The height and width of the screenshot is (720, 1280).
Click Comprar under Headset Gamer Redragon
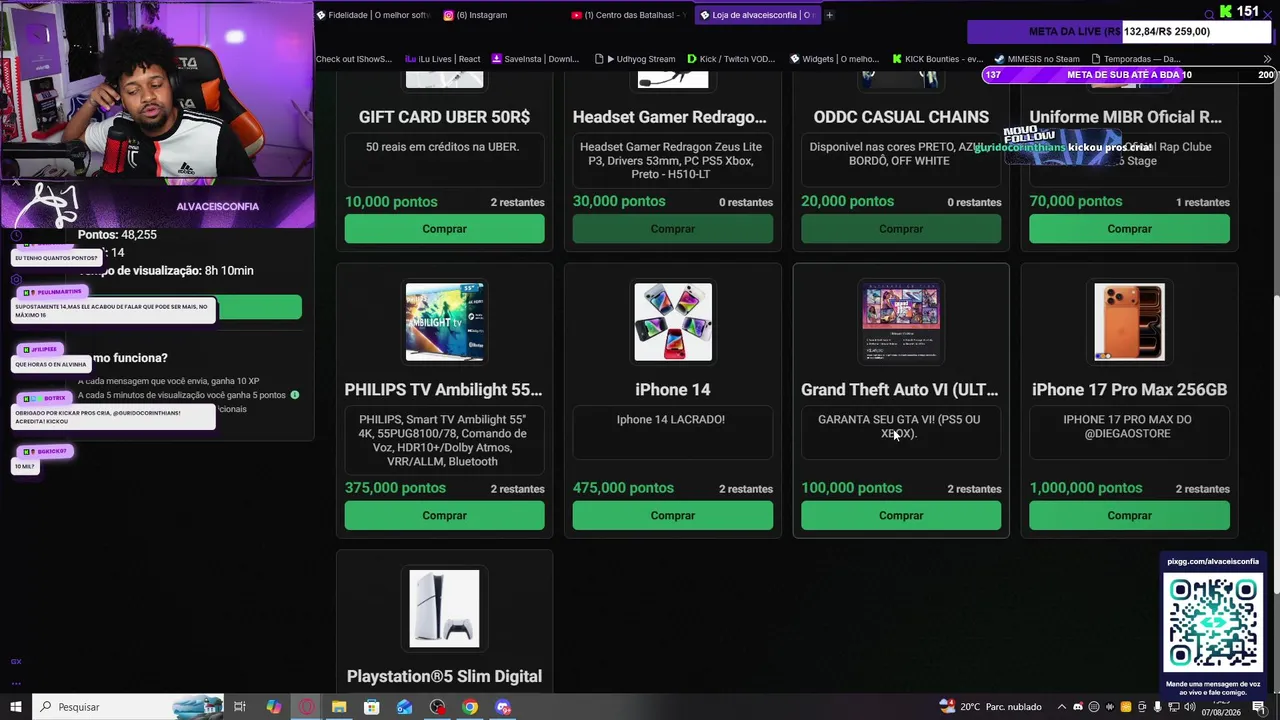pos(672,229)
